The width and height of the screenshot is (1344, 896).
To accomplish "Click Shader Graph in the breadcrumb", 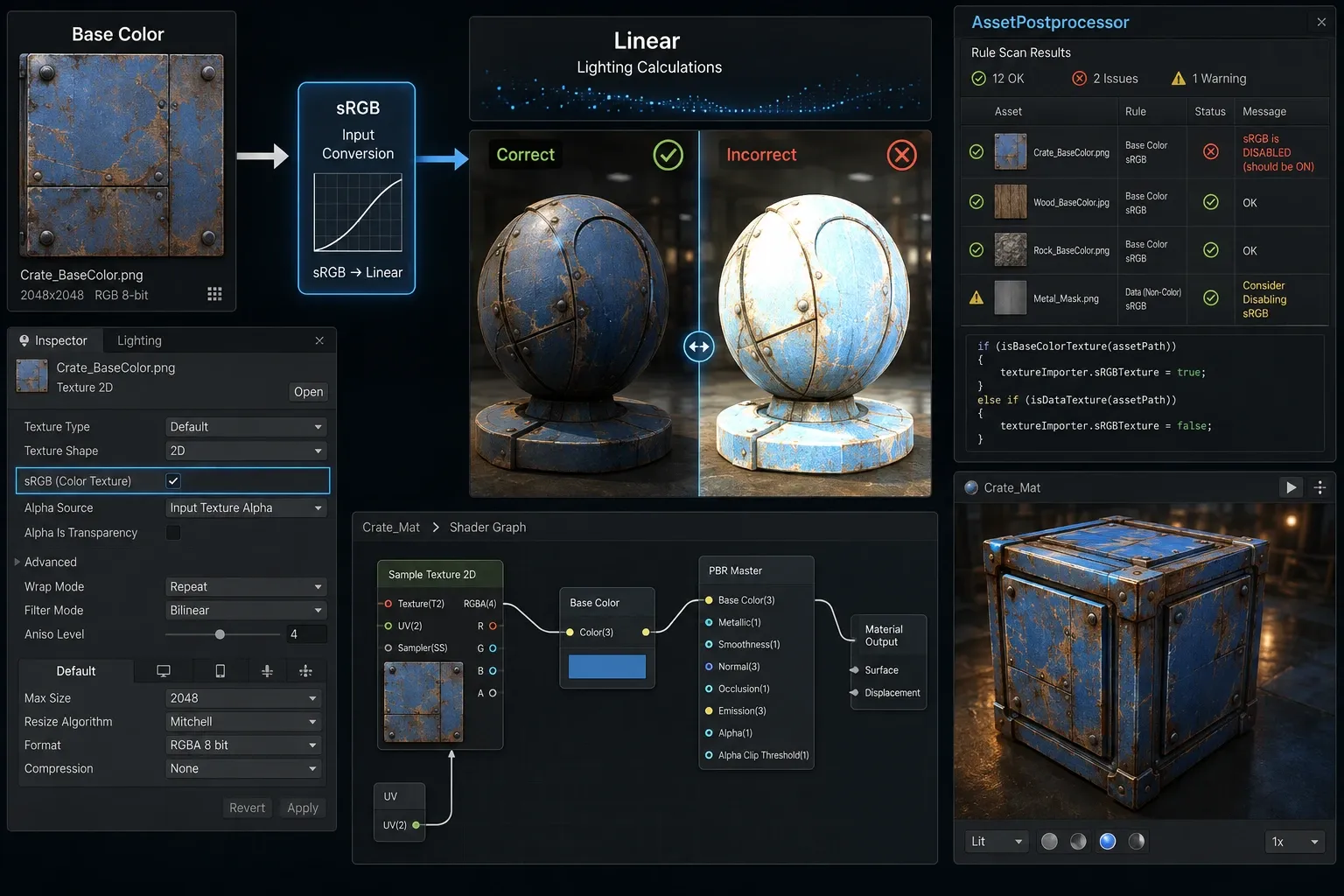I will pos(487,527).
